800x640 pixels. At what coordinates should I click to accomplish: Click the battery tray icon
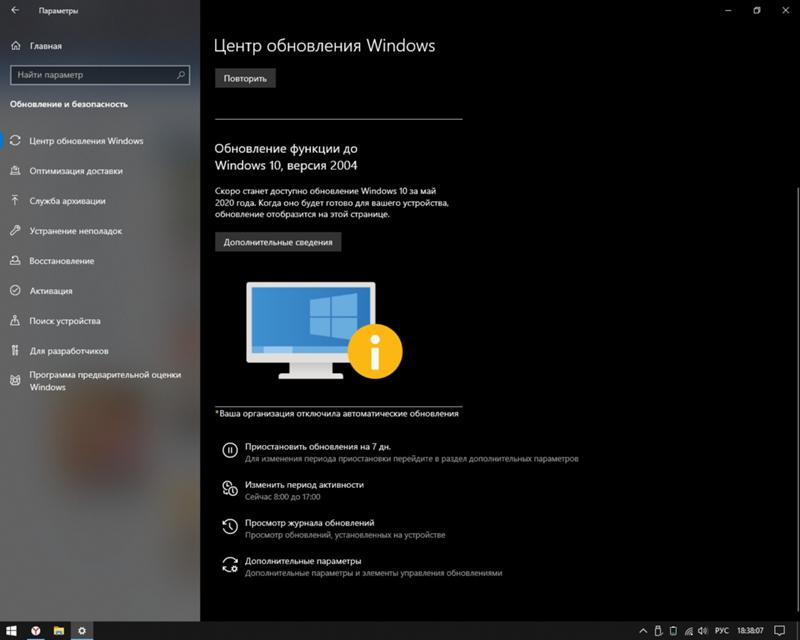click(673, 631)
